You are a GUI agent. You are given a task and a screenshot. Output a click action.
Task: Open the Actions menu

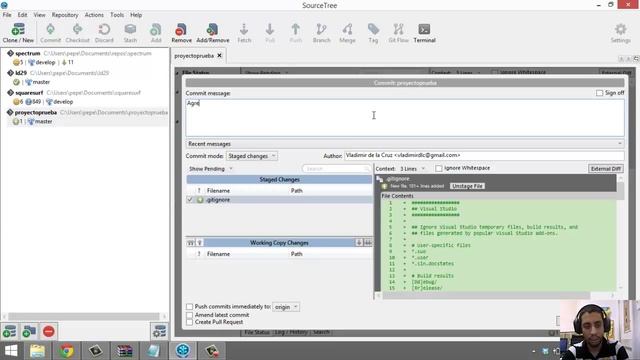click(94, 15)
